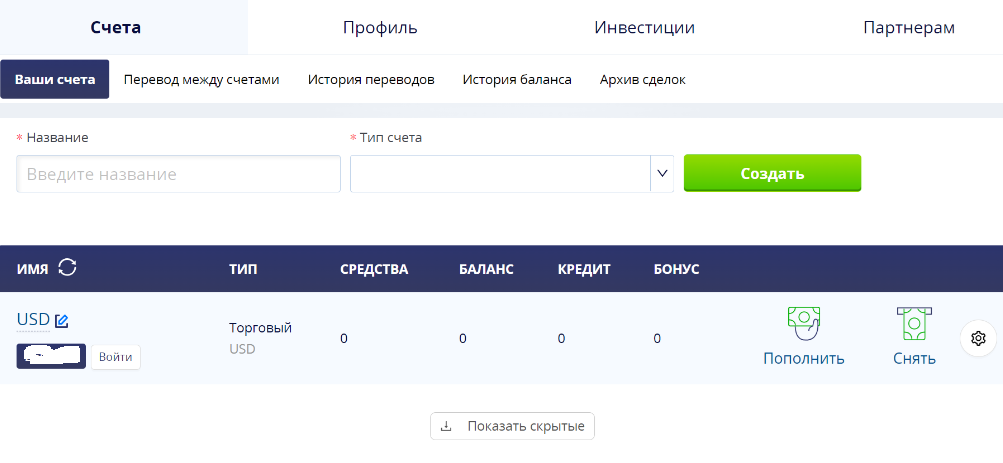Go to the Партнерам tab
This screenshot has width=1003, height=463.
tap(909, 27)
